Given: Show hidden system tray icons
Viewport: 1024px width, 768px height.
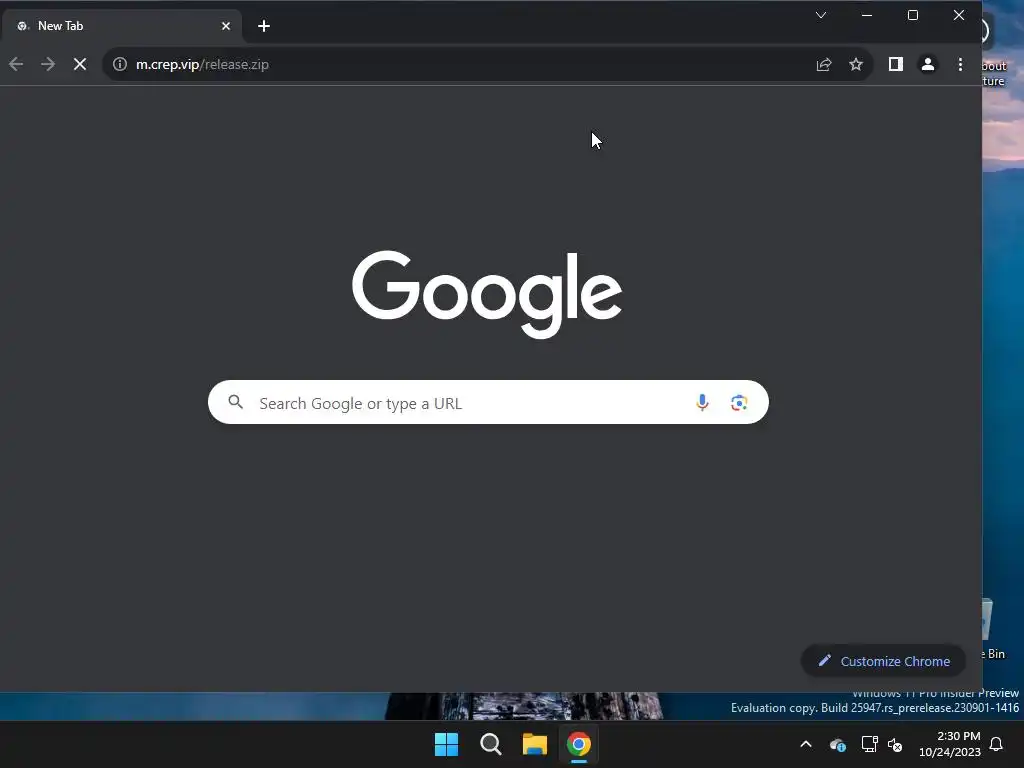Looking at the screenshot, I should click(806, 744).
